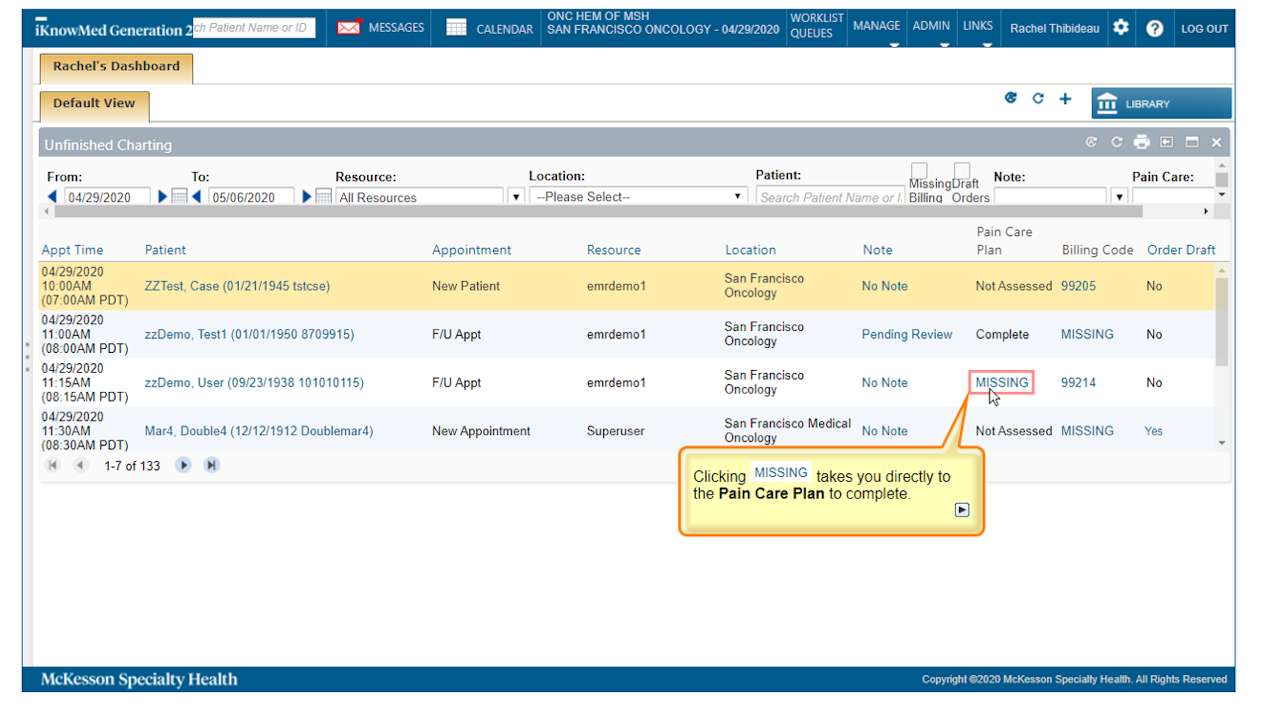1280x710 pixels.
Task: Click the settings gear icon
Action: pos(1121,28)
